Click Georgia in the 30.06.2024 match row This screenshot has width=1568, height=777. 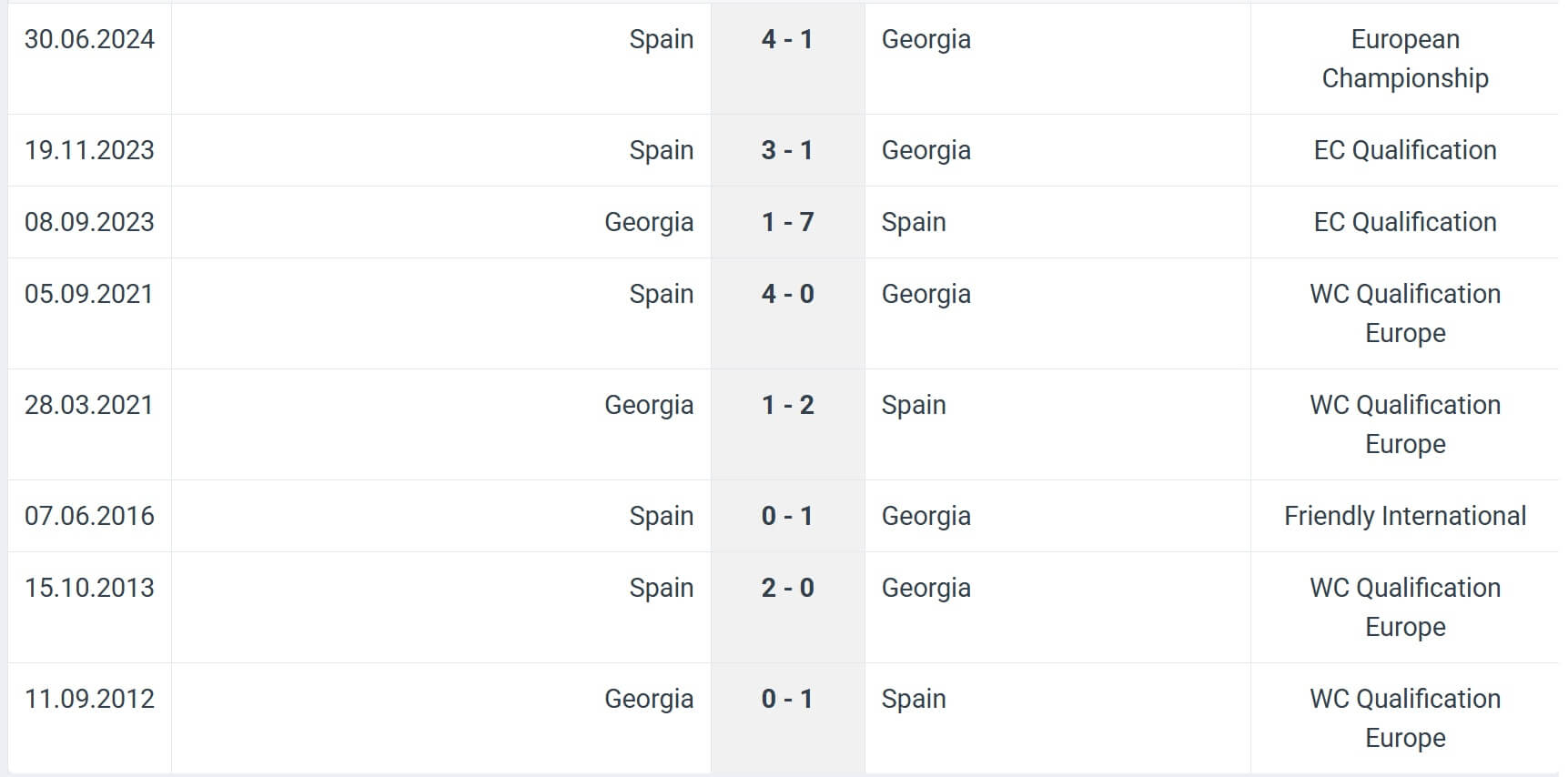[x=926, y=39]
